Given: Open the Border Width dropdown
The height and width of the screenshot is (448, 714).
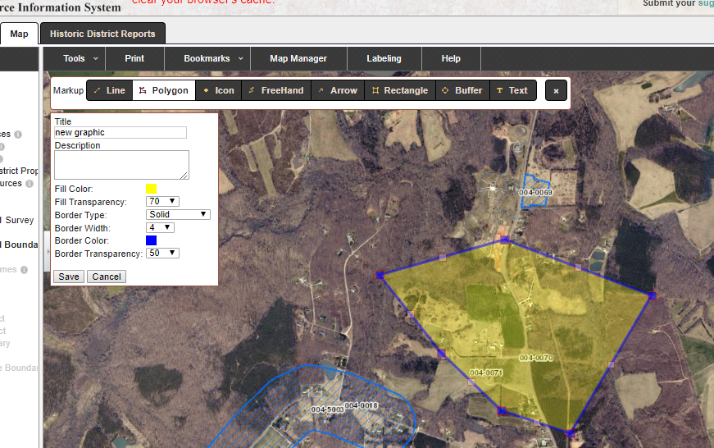Looking at the screenshot, I should 160,227.
